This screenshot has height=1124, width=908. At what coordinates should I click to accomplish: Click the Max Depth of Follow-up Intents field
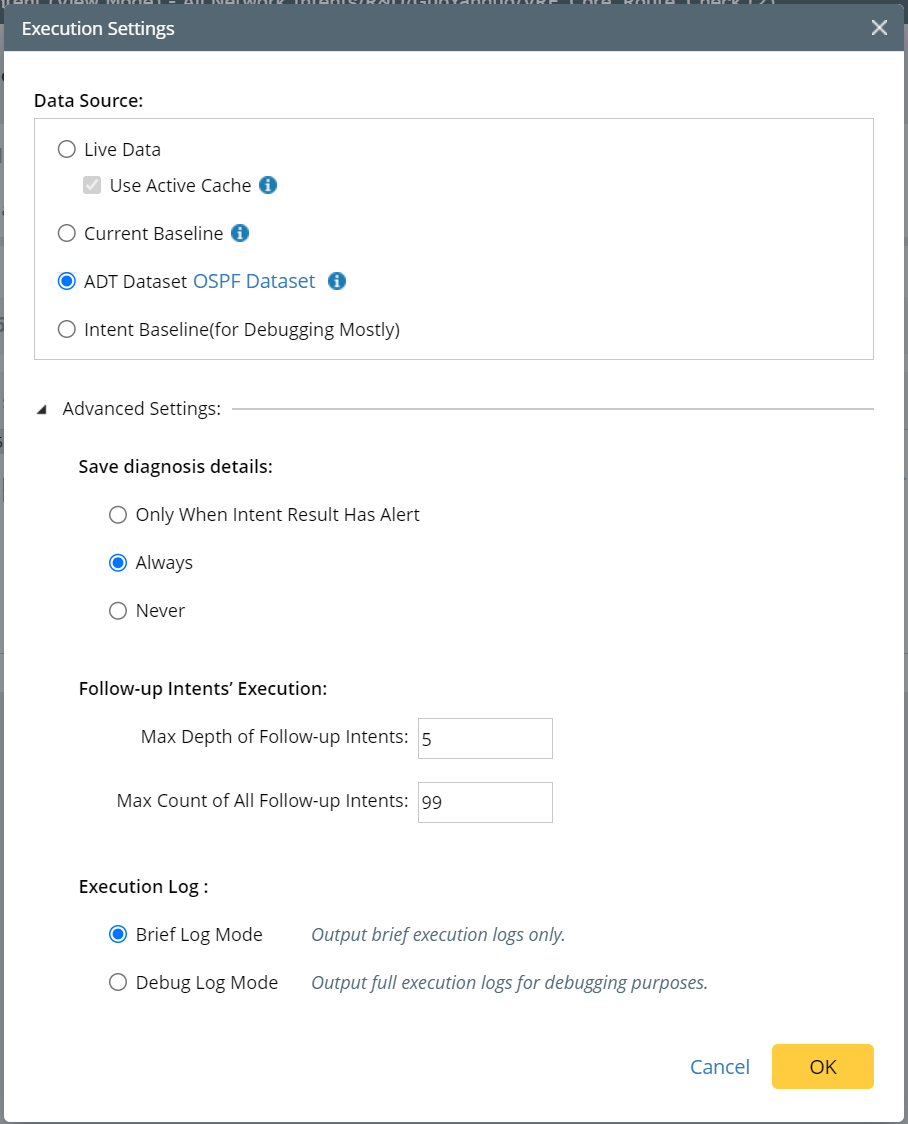click(485, 738)
